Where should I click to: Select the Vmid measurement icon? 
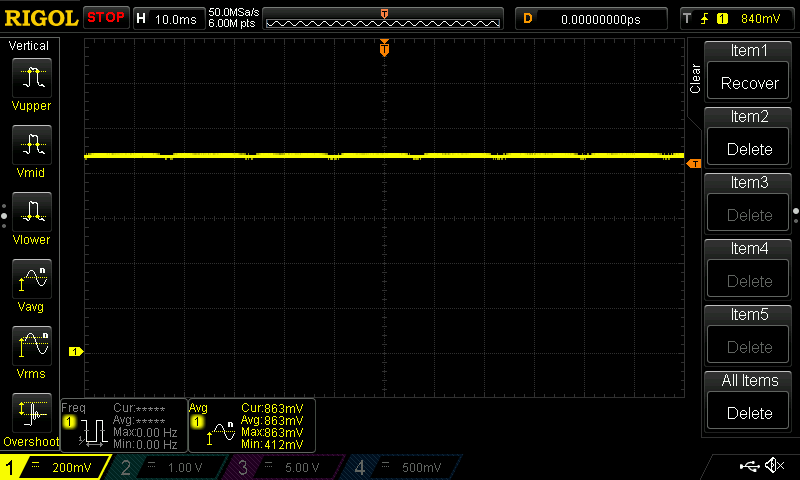(32, 145)
